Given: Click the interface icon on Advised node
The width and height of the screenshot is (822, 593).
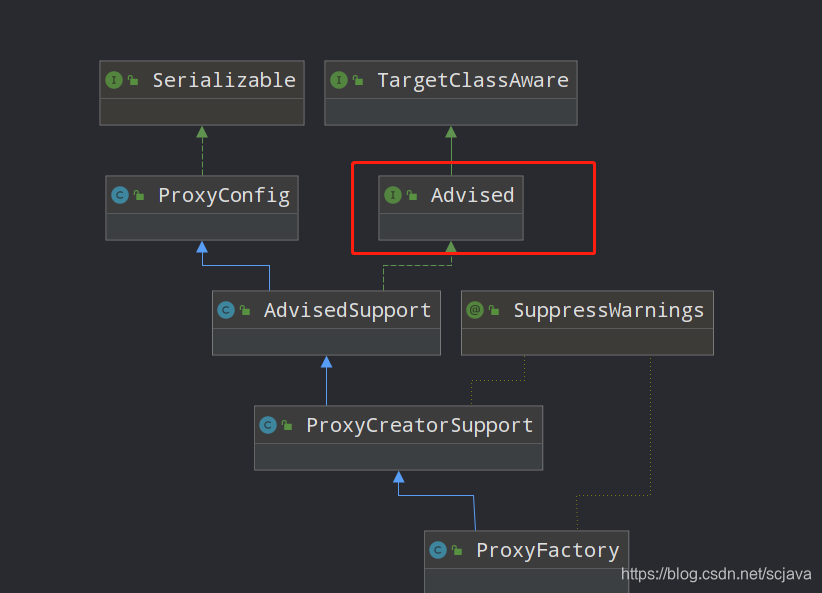Looking at the screenshot, I should pos(393,195).
